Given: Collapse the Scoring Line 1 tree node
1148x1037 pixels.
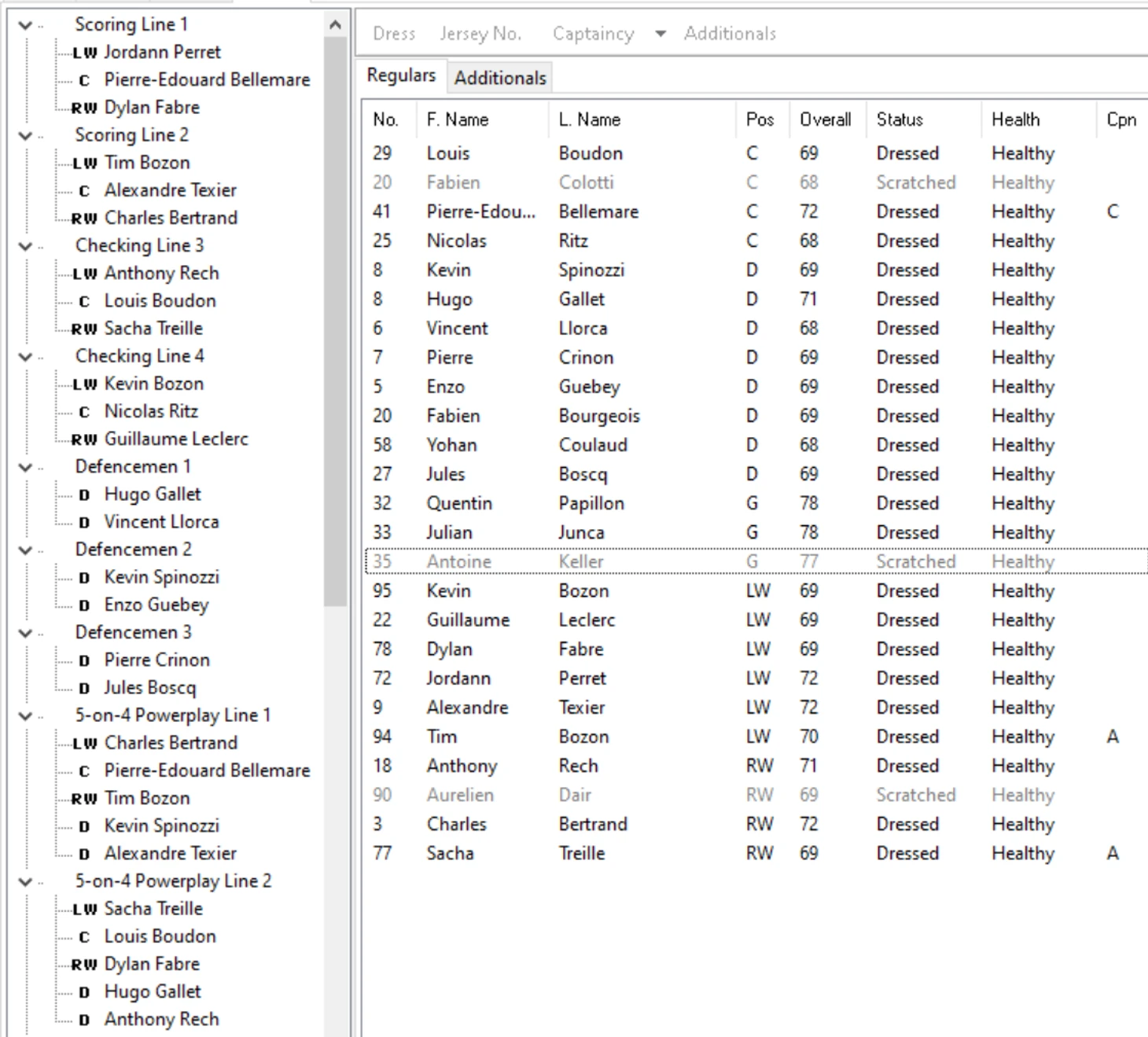Looking at the screenshot, I should click(25, 25).
